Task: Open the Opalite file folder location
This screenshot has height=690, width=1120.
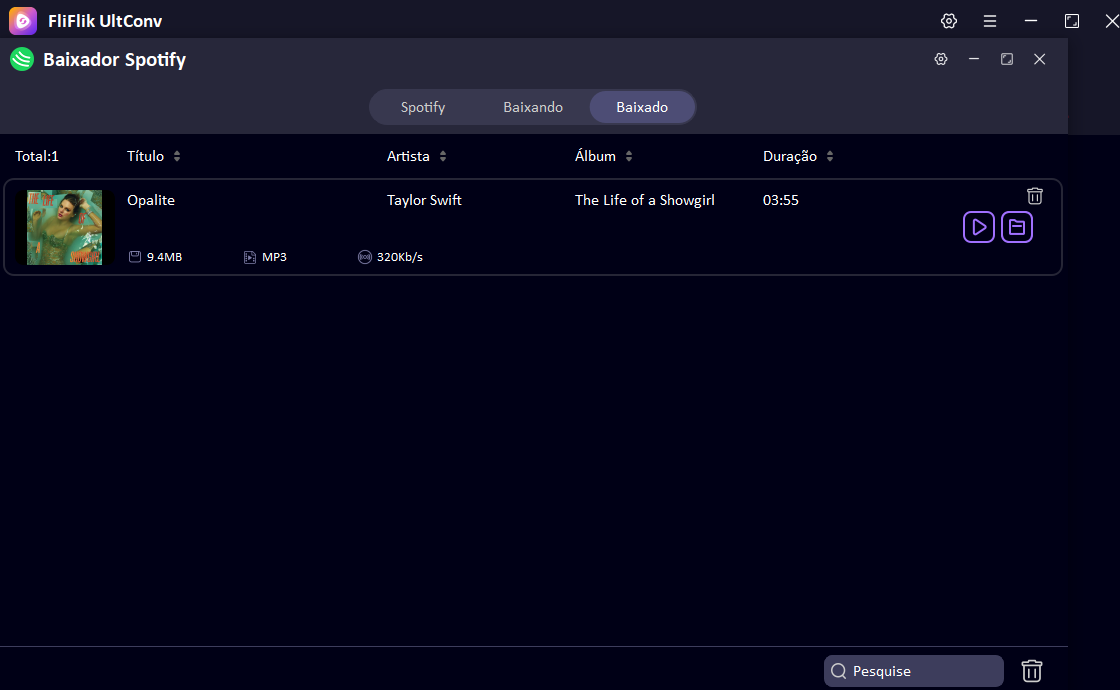Action: click(x=1017, y=228)
